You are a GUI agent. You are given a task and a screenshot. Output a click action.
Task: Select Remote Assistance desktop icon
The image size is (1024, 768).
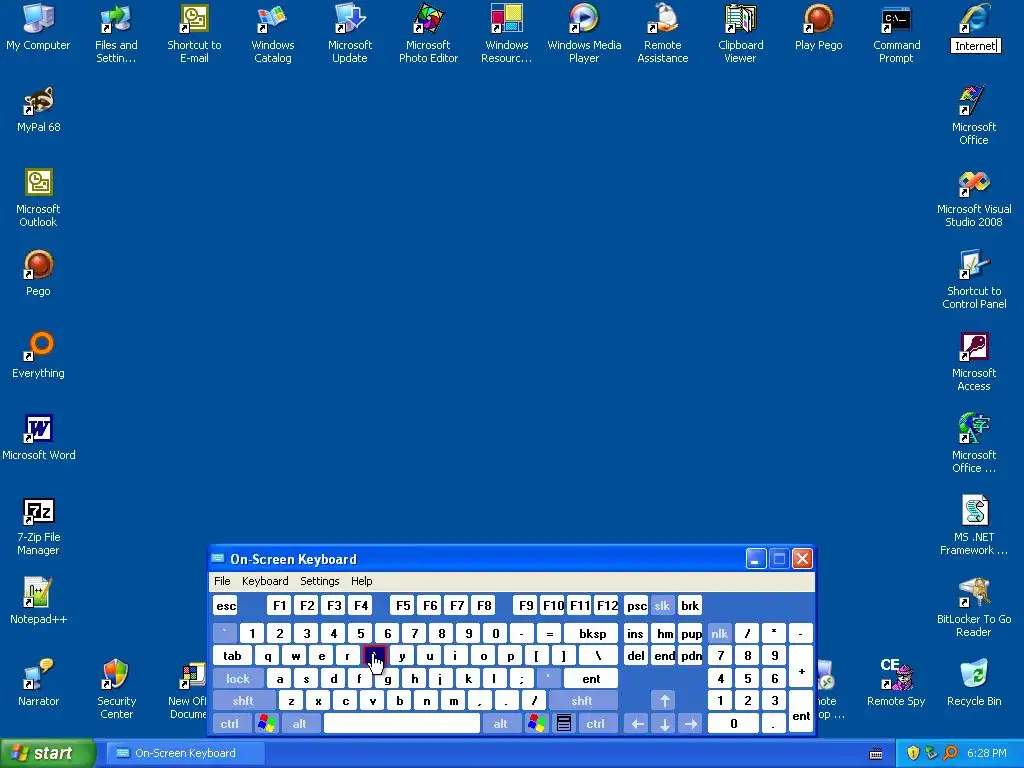tap(662, 33)
